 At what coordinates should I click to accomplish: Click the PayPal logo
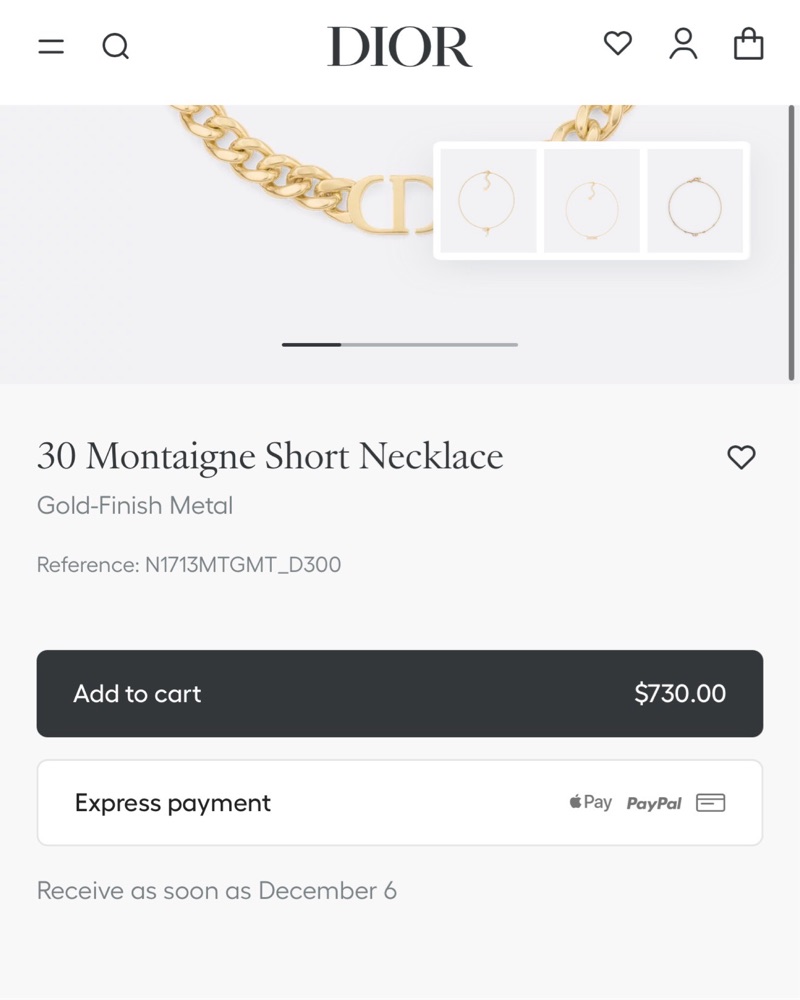click(654, 803)
